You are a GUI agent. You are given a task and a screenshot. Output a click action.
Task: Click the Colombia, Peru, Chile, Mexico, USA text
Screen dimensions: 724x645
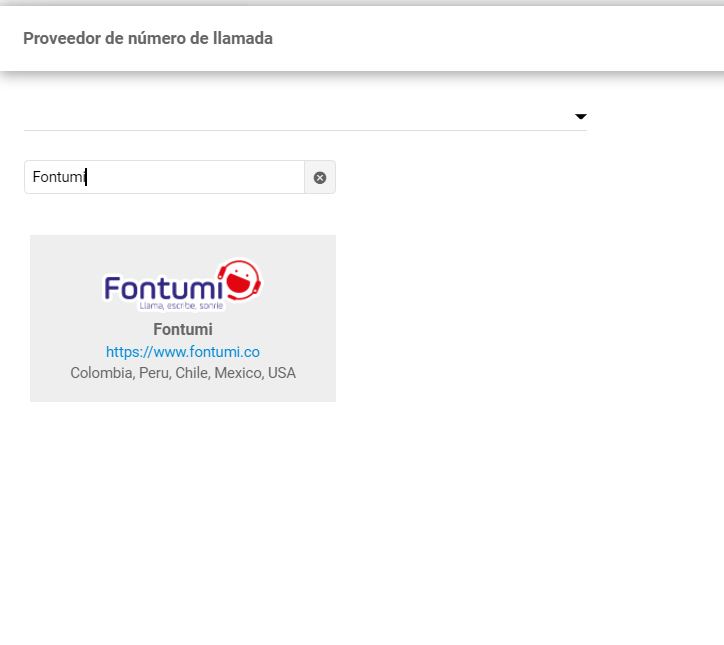[183, 373]
